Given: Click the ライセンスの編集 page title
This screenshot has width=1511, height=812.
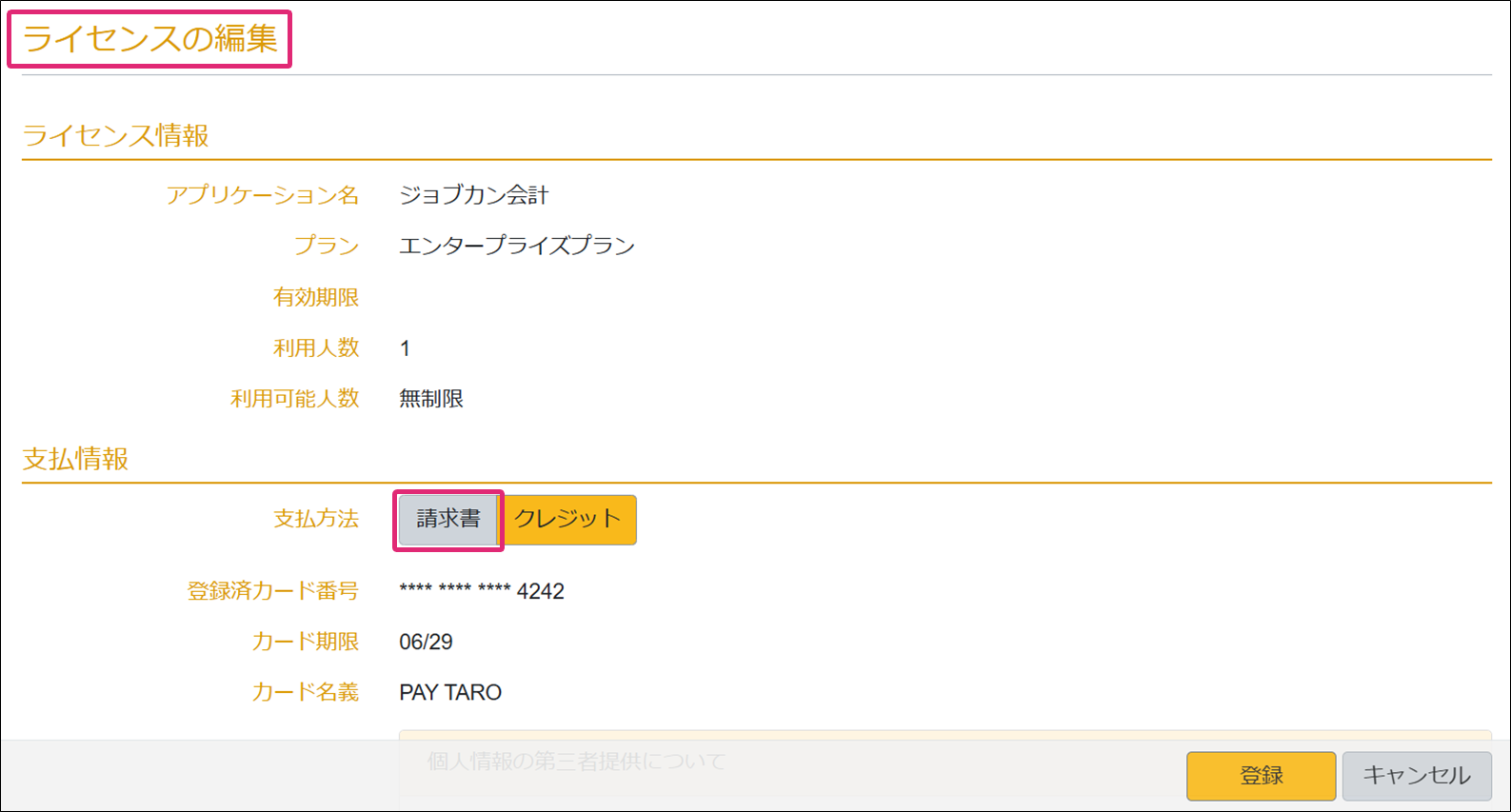Looking at the screenshot, I should pos(149,39).
